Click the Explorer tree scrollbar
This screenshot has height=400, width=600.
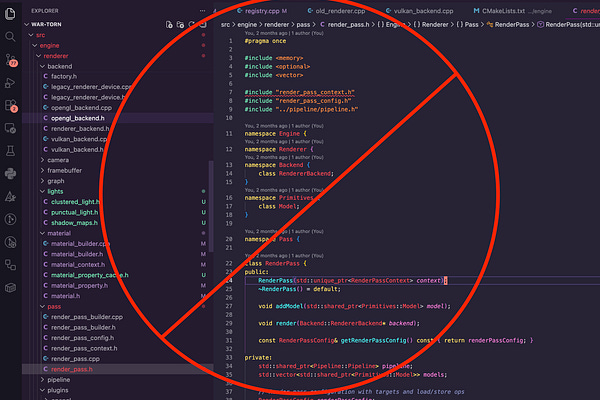coord(211,207)
